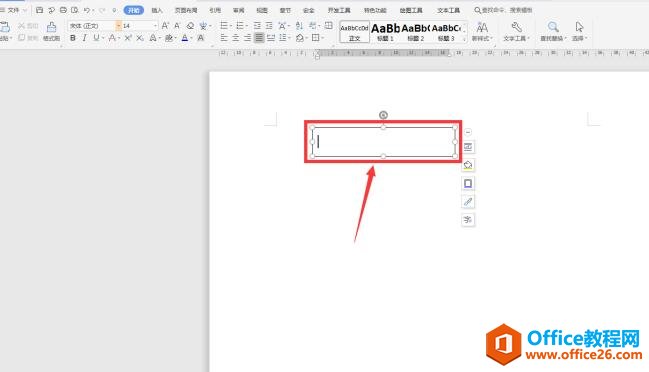Increase font size with the A+ icon
Image resolution: width=649 pixels, height=372 pixels.
coord(165,26)
